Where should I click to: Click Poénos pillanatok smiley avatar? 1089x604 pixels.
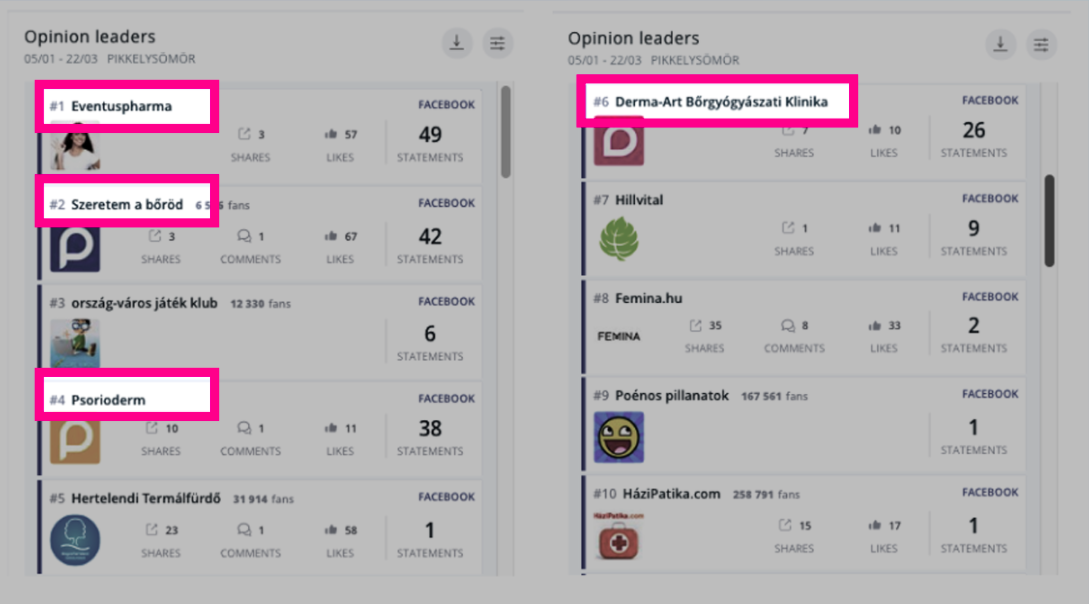(618, 437)
